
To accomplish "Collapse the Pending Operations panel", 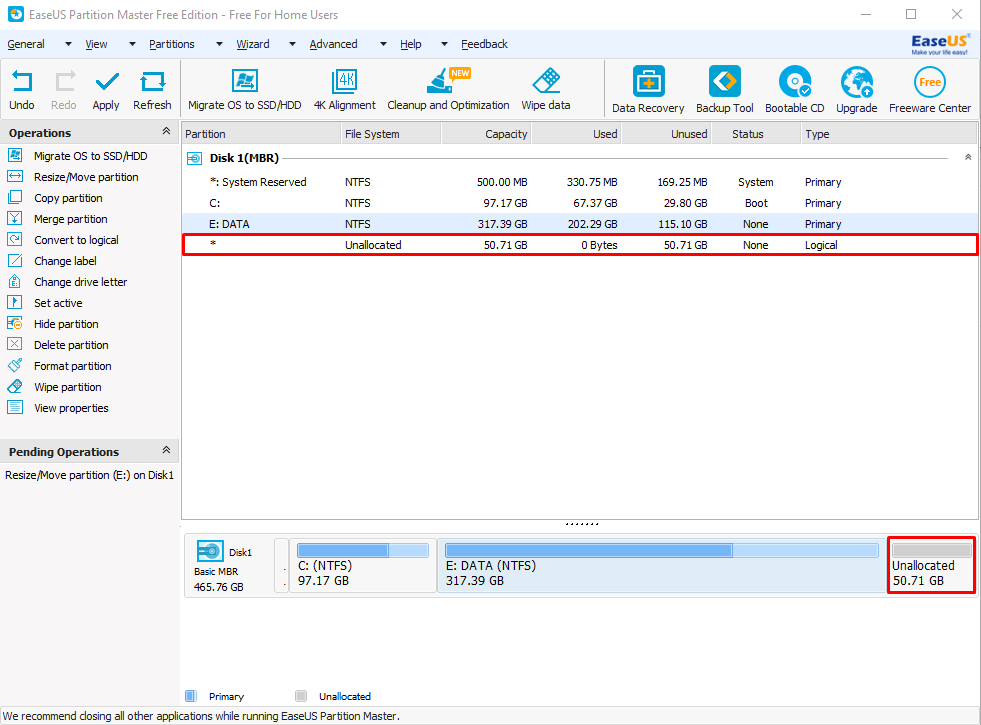I will 166,450.
